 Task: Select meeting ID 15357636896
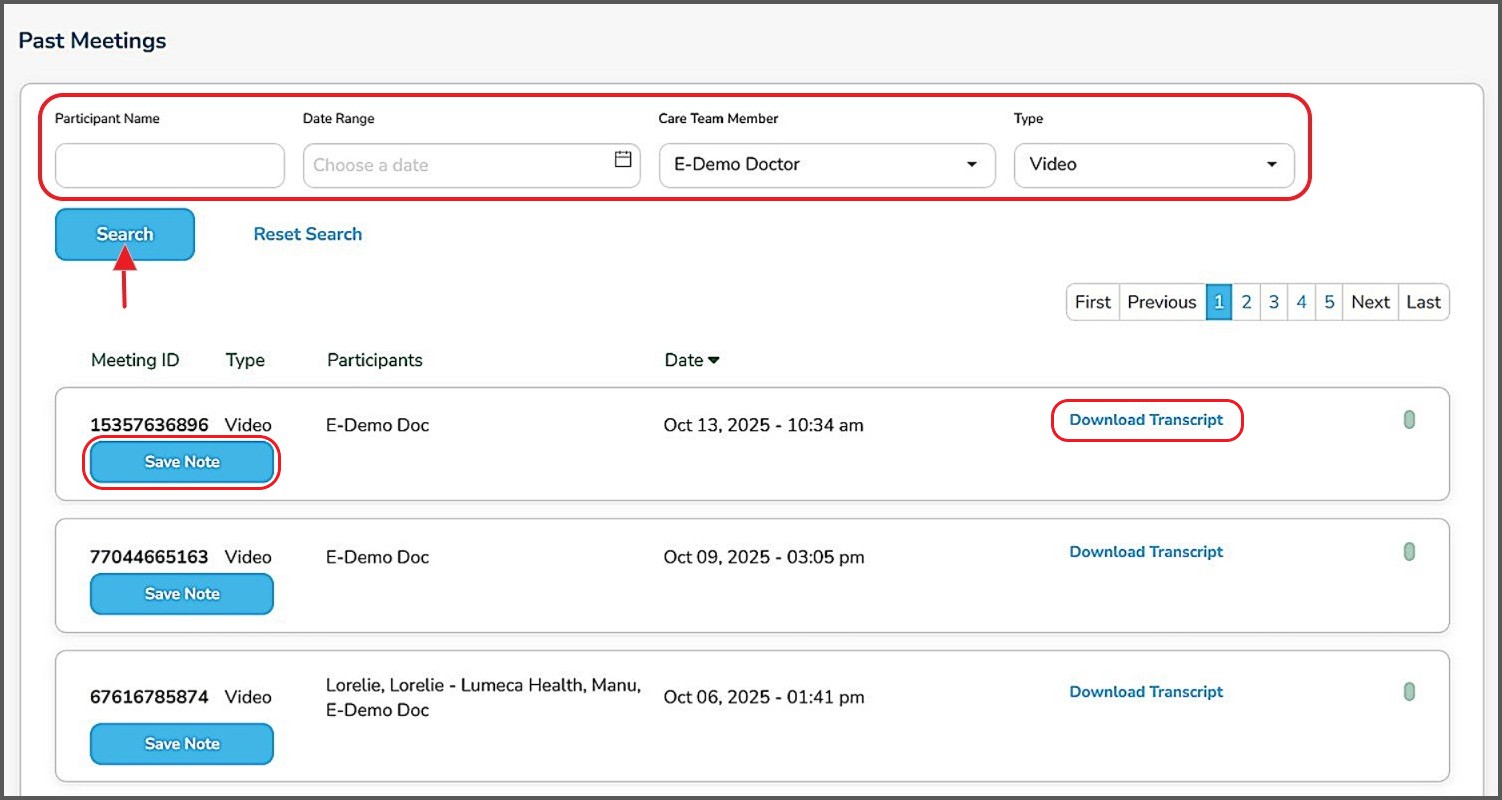tap(150, 425)
